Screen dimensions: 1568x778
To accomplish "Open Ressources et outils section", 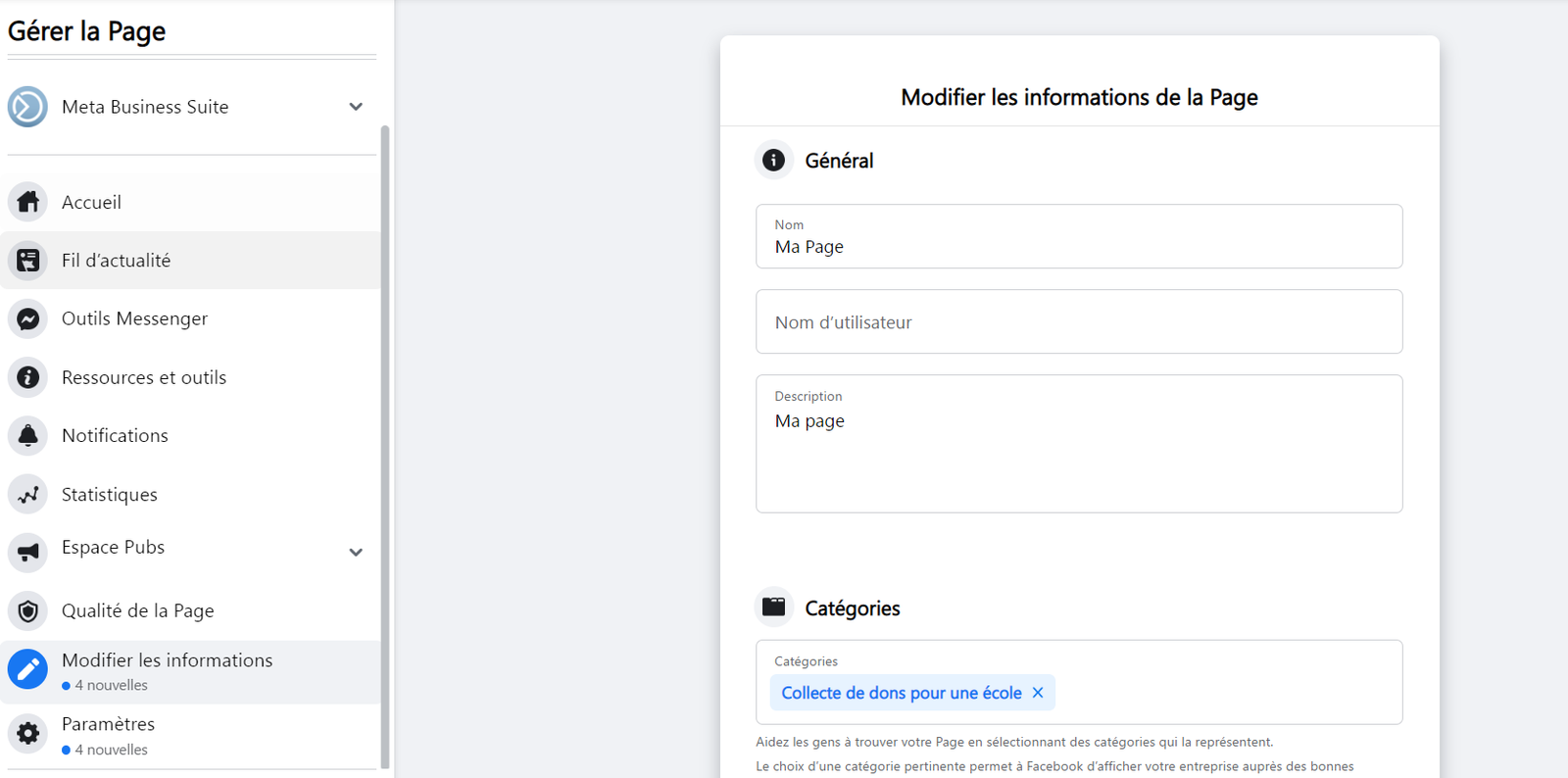I will pos(144,377).
